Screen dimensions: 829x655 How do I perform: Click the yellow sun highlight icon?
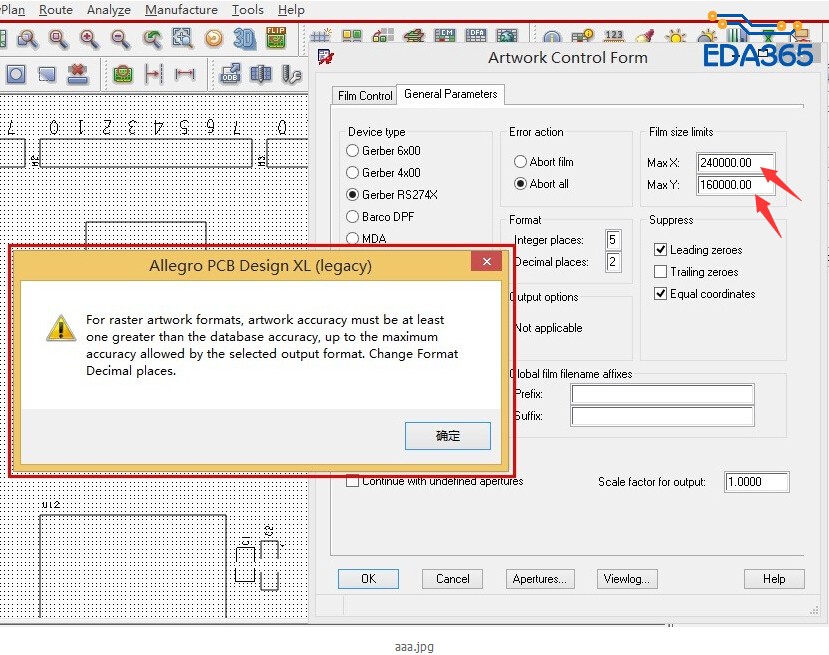[x=676, y=37]
